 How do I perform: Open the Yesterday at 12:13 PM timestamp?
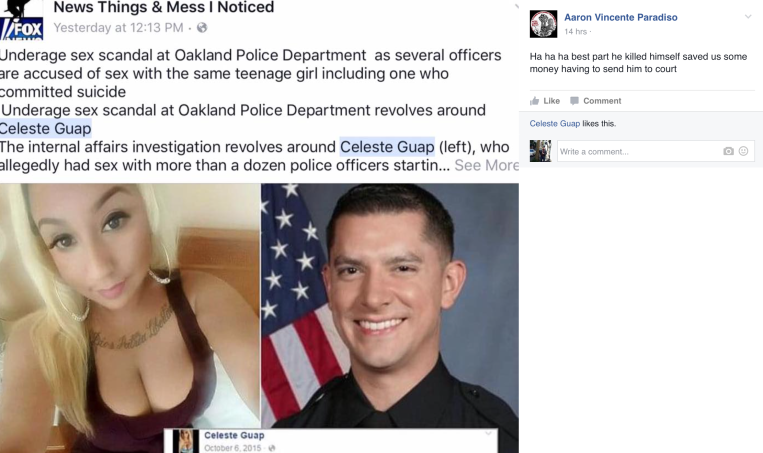coord(118,28)
